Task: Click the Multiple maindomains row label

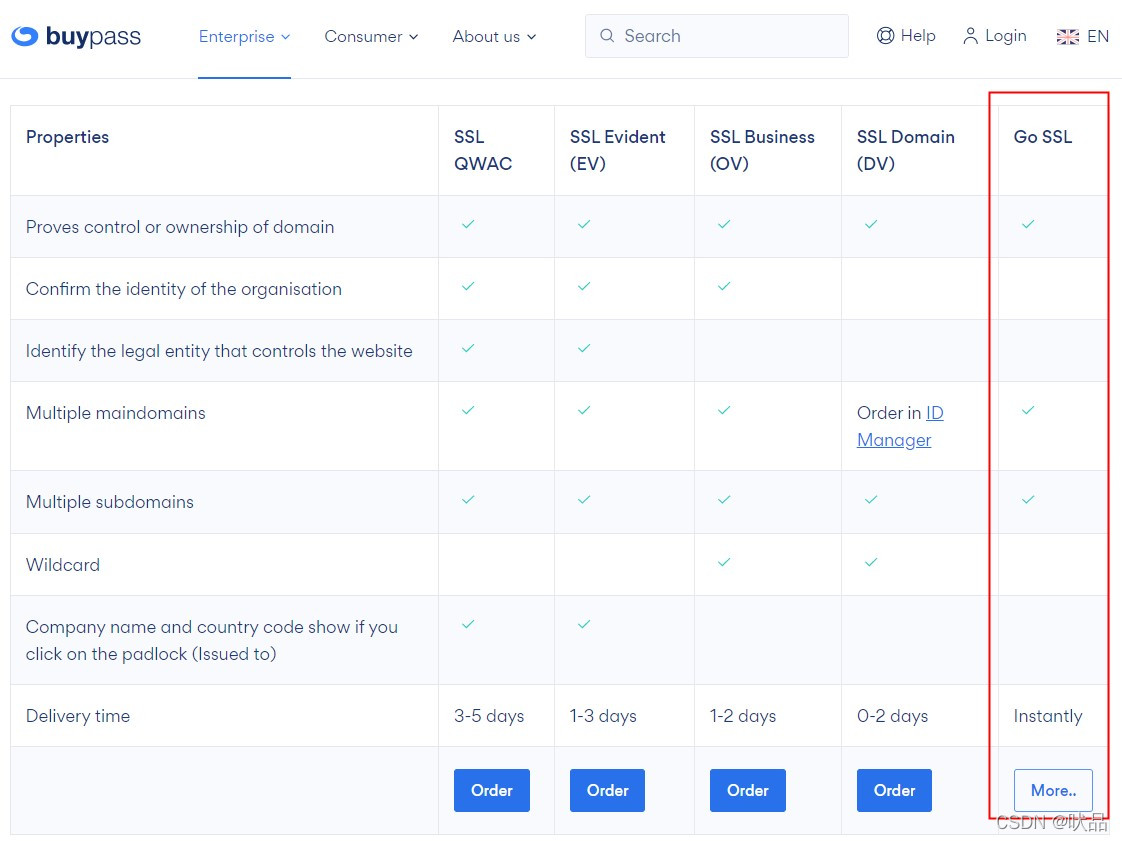Action: pos(115,413)
